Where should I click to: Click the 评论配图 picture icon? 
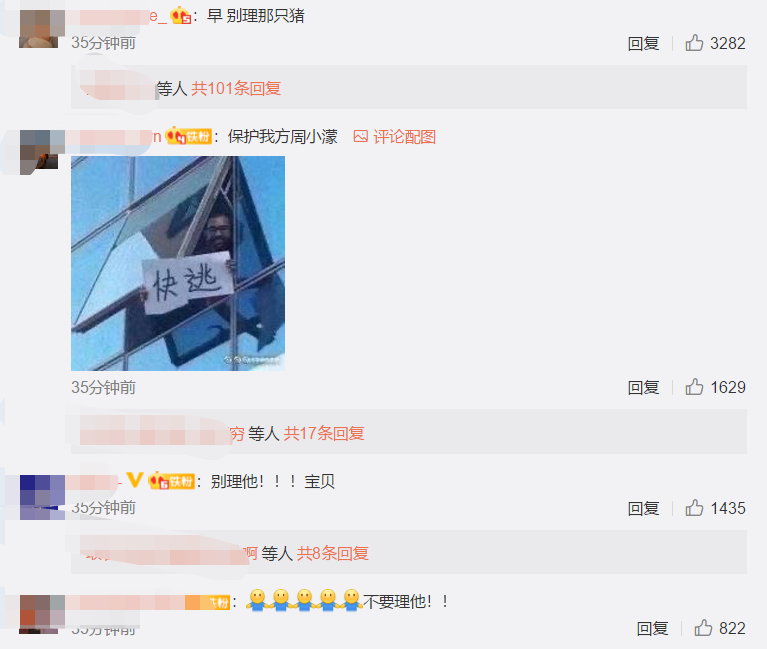361,136
